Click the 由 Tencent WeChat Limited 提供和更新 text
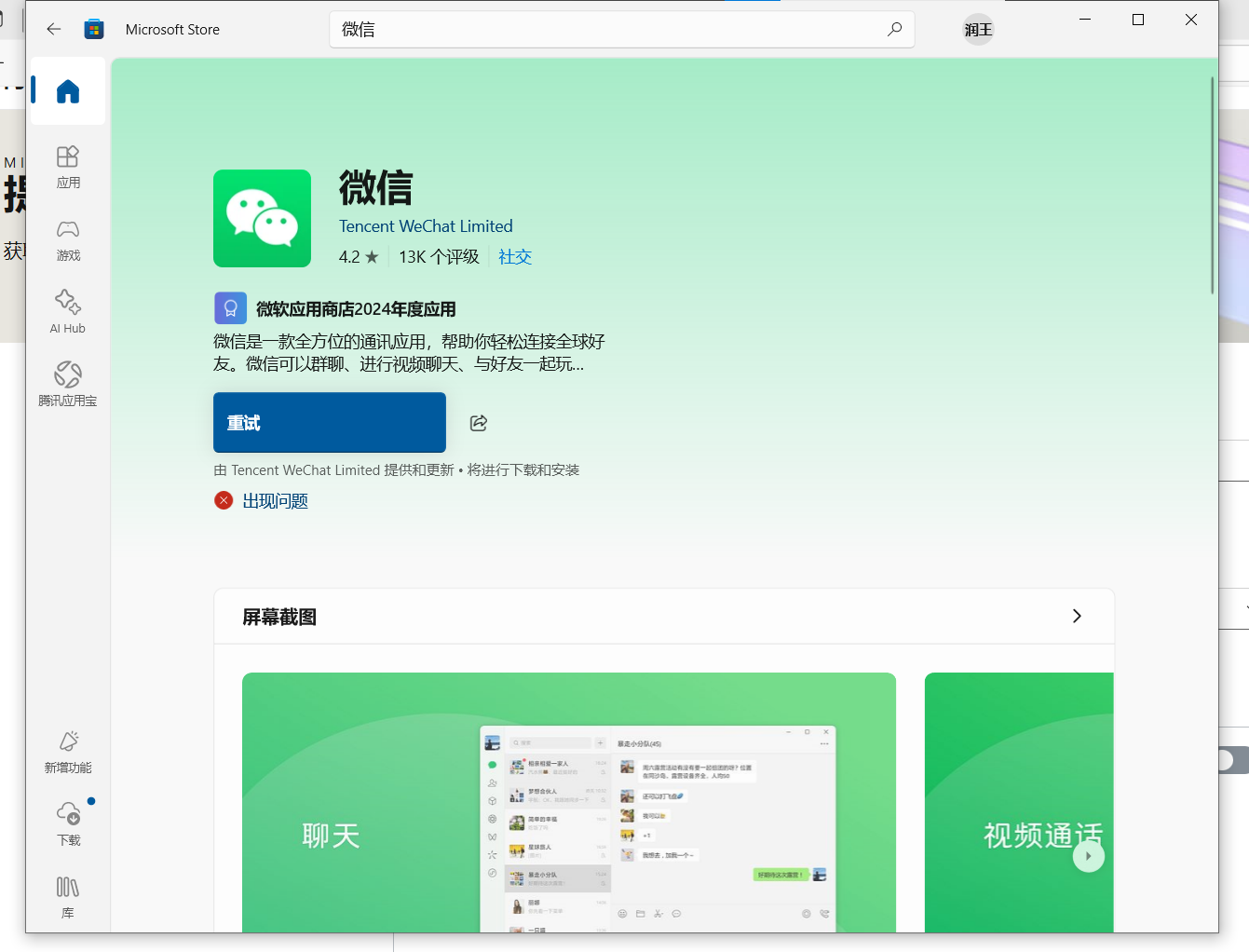The image size is (1249, 952). (x=334, y=470)
